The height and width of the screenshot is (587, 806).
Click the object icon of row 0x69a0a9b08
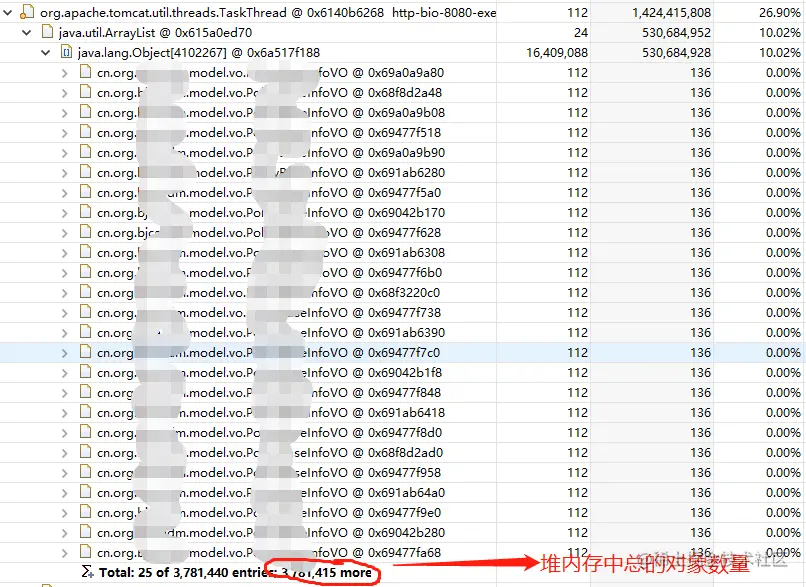click(x=85, y=112)
